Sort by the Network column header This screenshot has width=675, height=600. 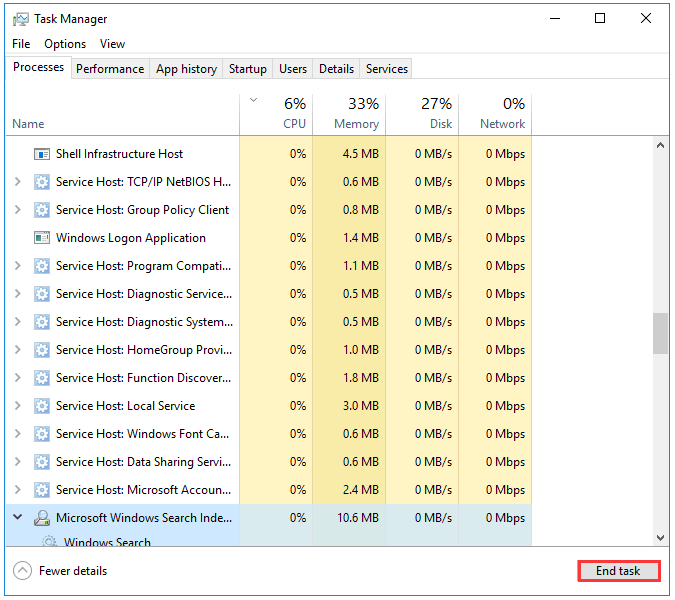point(495,114)
